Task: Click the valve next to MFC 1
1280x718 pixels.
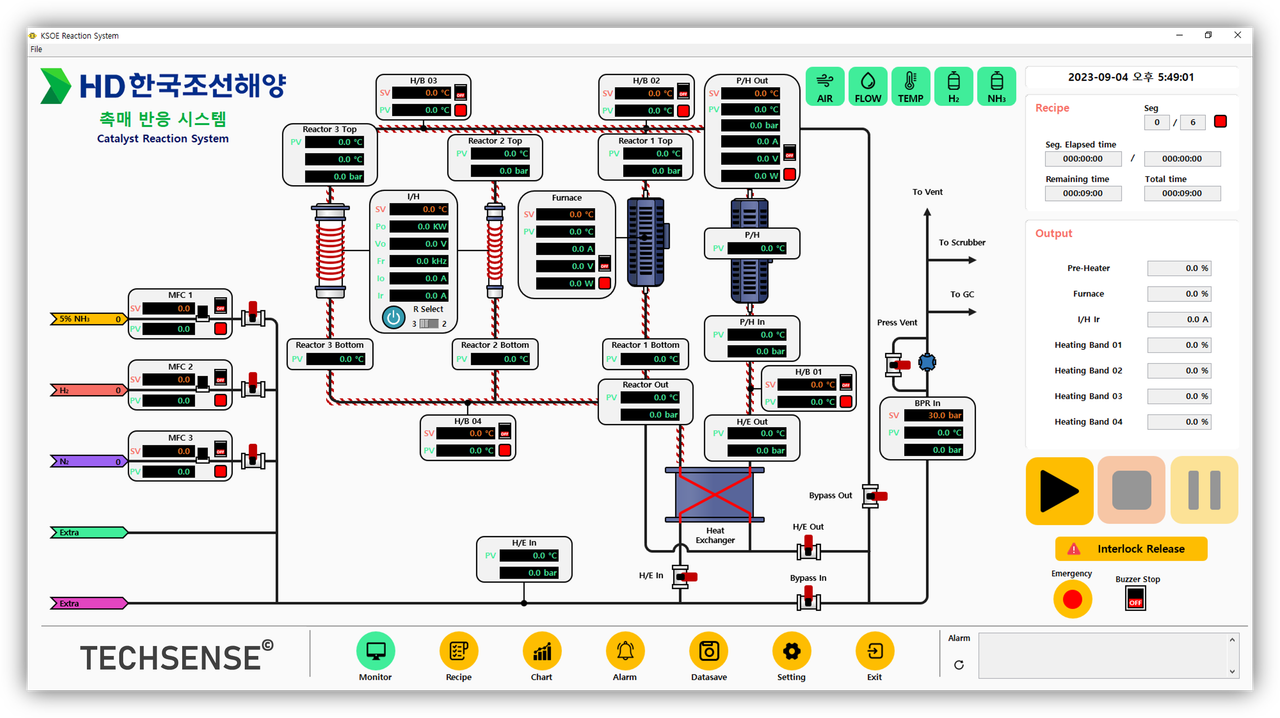Action: pyautogui.click(x=253, y=315)
